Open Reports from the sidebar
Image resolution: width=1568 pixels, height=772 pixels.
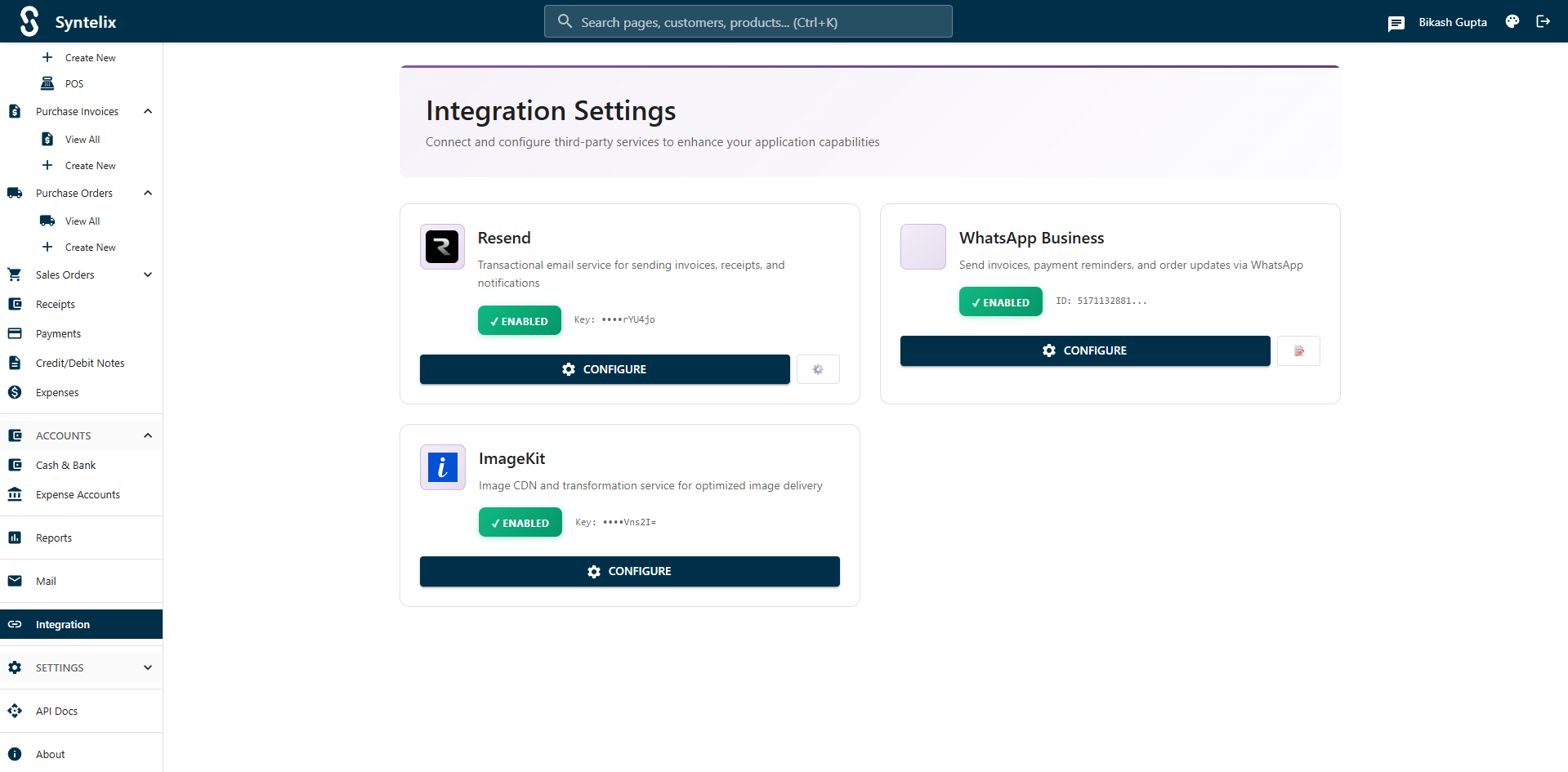(x=54, y=538)
